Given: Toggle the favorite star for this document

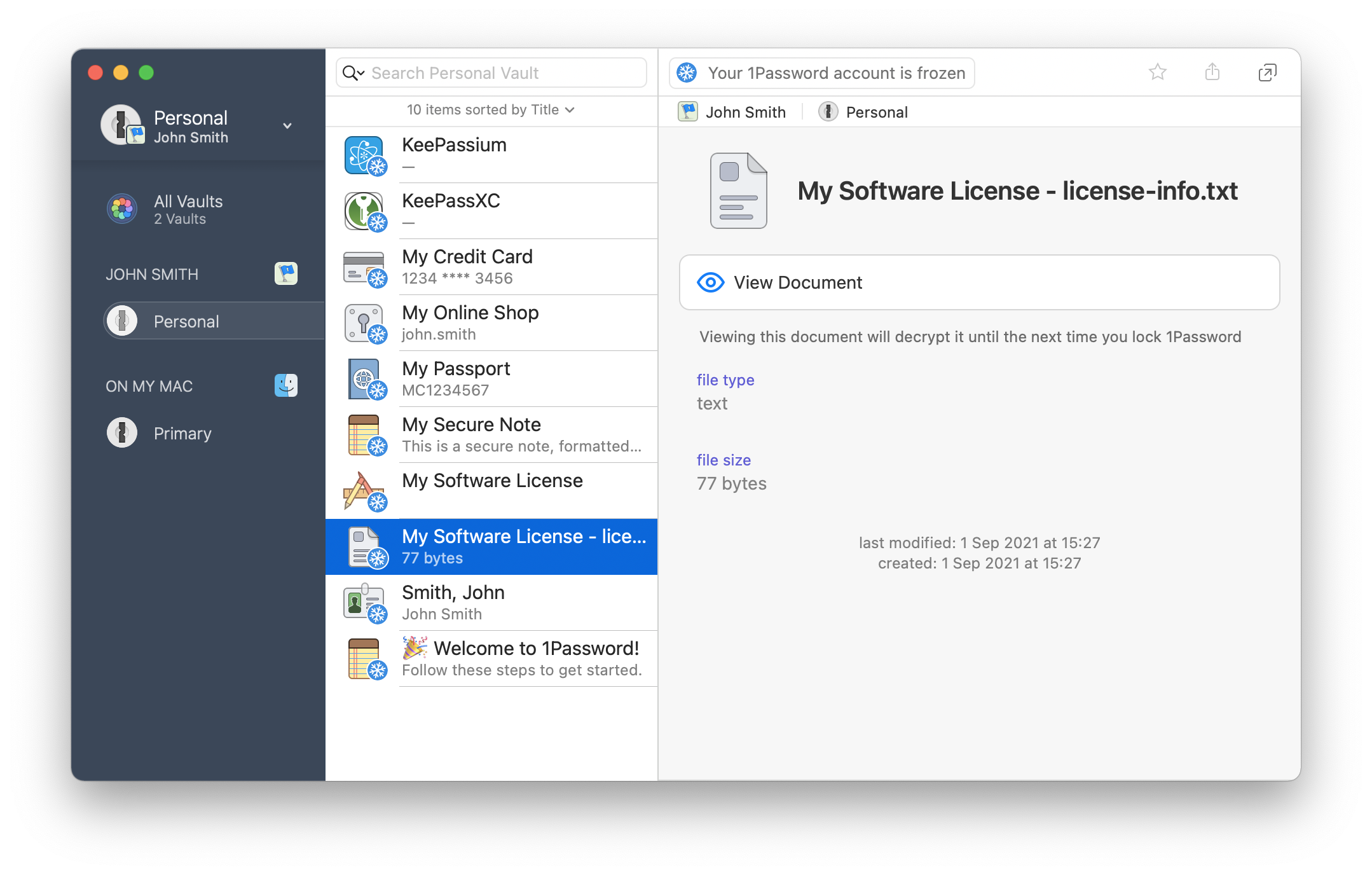Looking at the screenshot, I should (x=1158, y=72).
